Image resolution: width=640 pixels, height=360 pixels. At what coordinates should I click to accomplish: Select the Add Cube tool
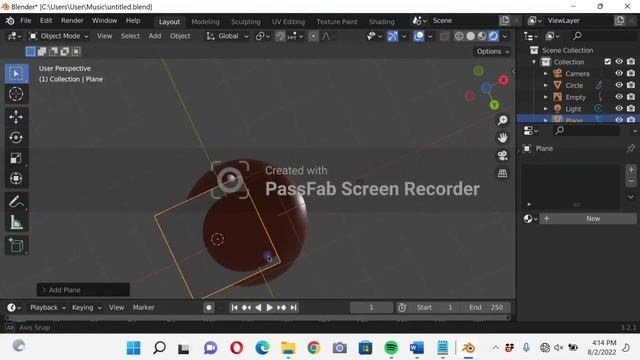point(16,245)
